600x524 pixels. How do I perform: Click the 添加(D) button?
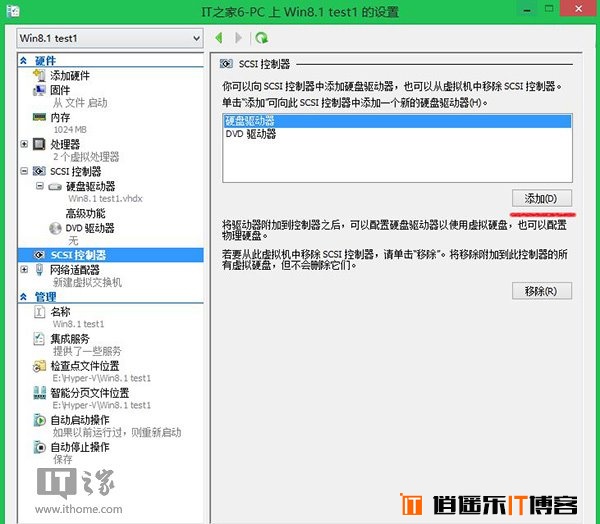click(542, 198)
